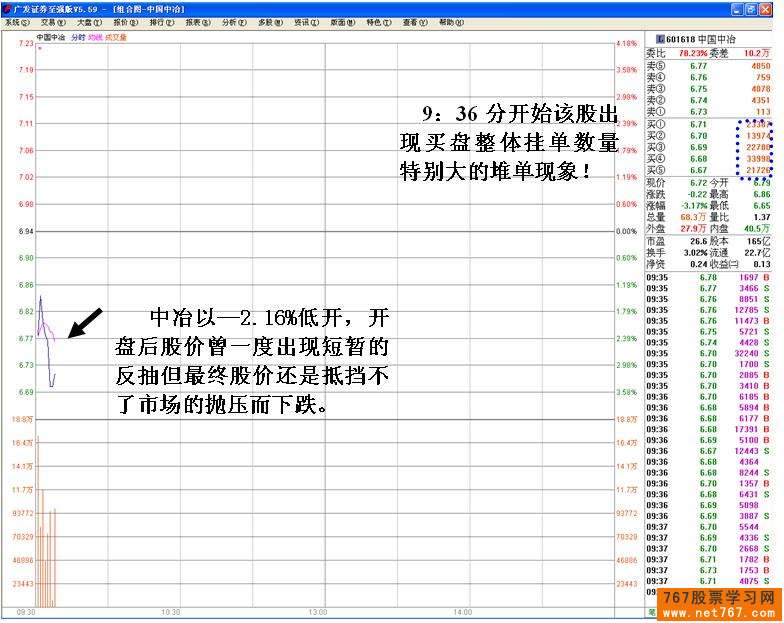
Task: Click the 成交量 legend label above the chart
Action: [116, 38]
